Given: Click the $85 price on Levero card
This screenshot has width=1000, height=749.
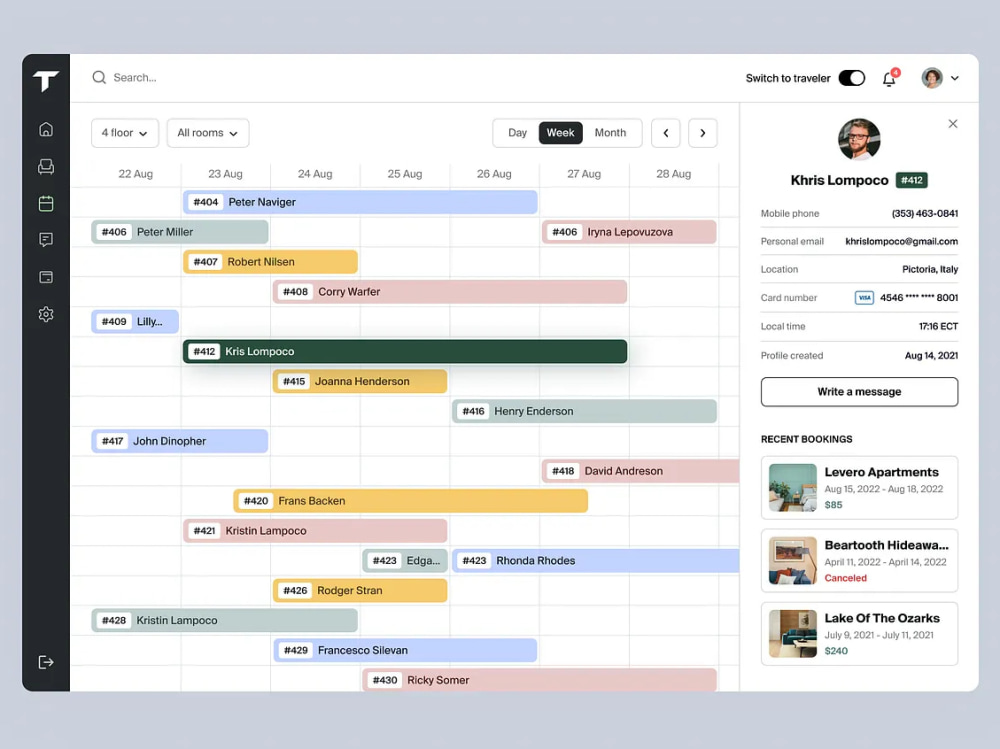Looking at the screenshot, I should pyautogui.click(x=834, y=505).
